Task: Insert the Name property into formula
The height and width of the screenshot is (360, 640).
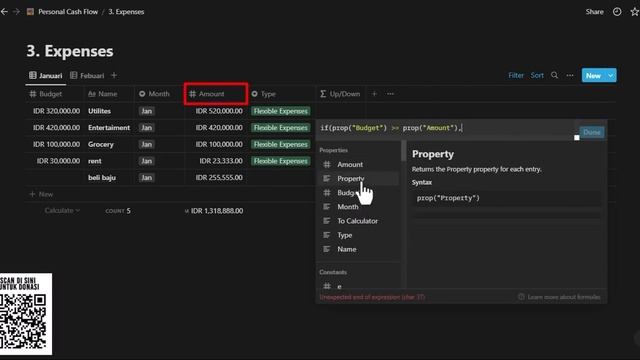Action: point(358,249)
